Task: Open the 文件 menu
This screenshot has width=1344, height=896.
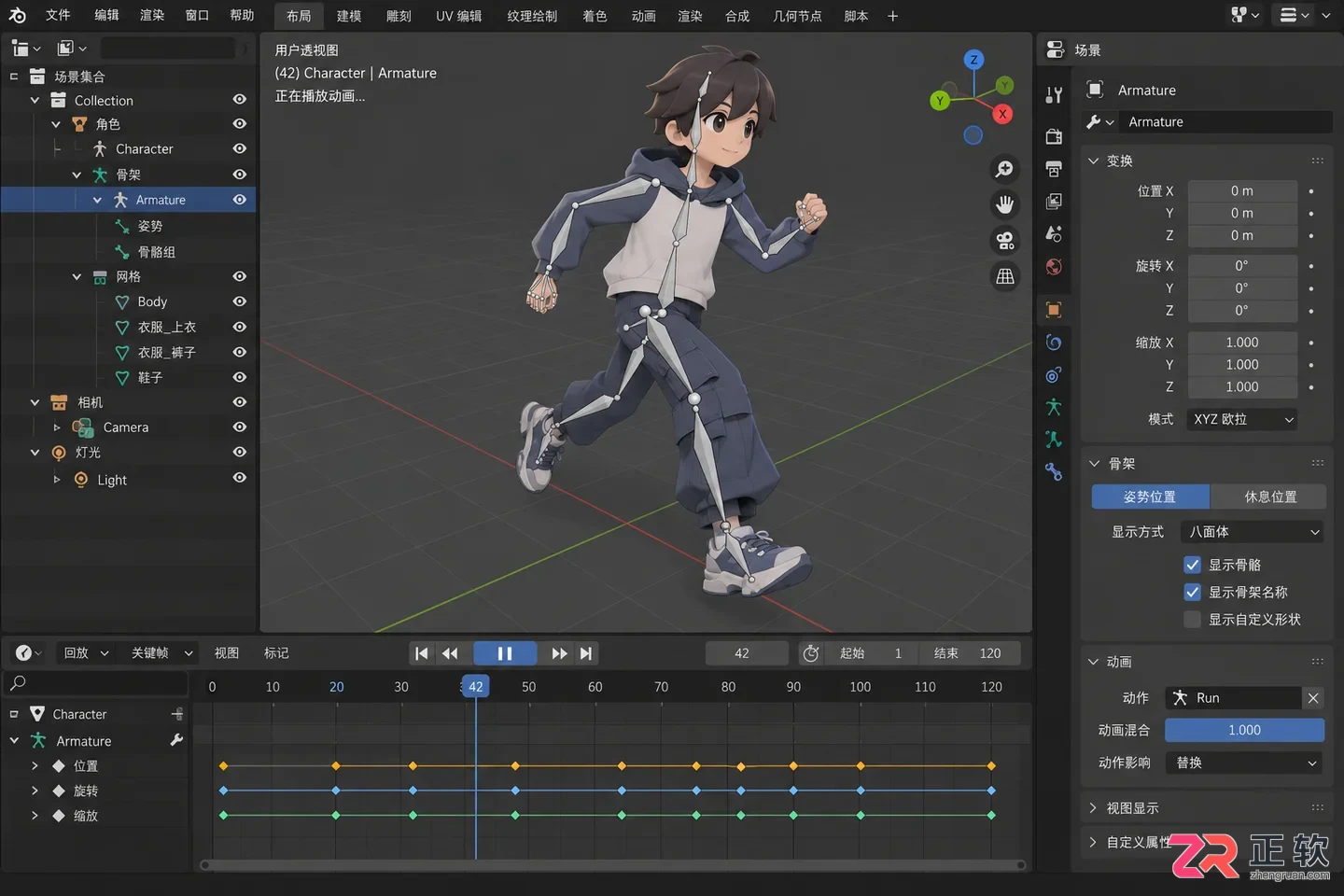Action: point(58,15)
